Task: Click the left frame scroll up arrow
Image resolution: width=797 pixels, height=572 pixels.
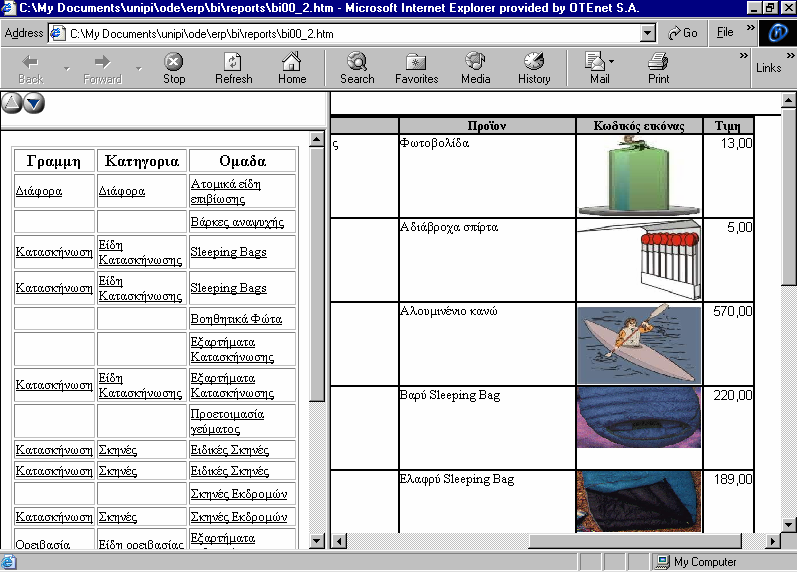Action: point(317,139)
